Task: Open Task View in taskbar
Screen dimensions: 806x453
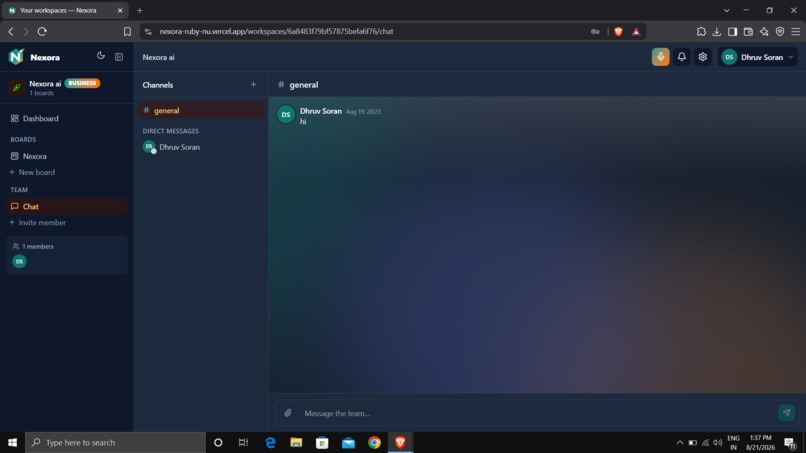Action: coord(244,442)
